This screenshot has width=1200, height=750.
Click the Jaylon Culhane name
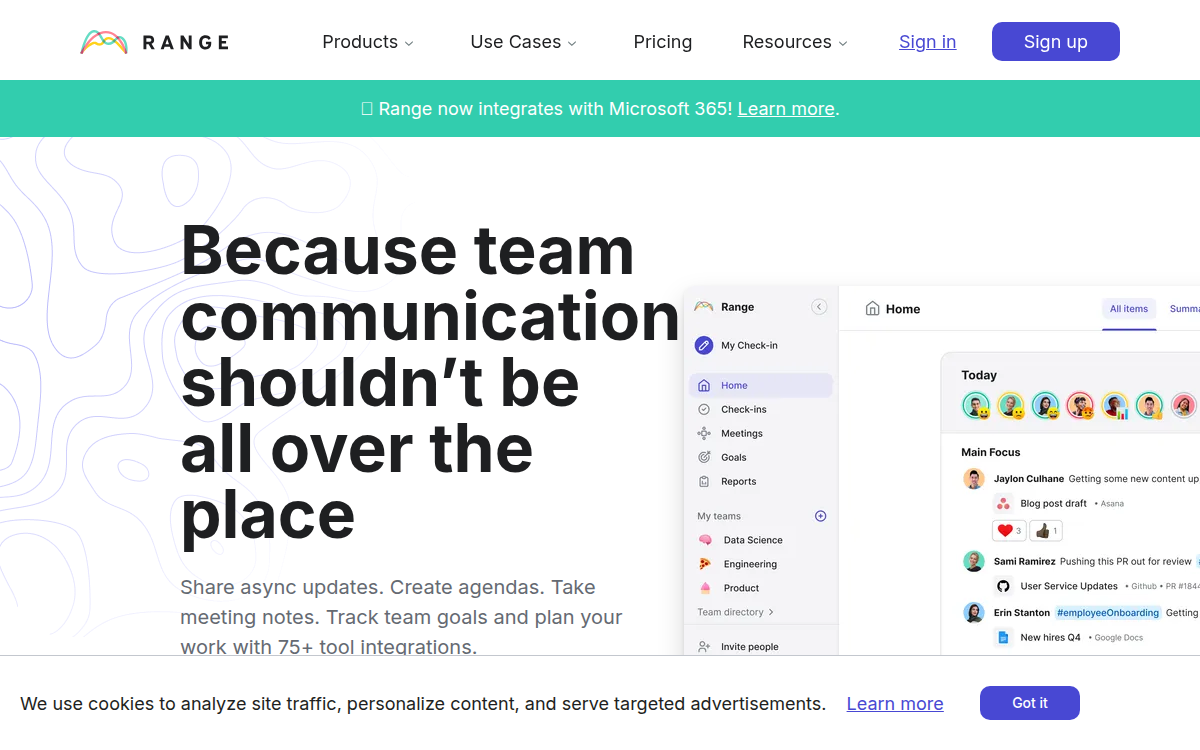(1029, 479)
